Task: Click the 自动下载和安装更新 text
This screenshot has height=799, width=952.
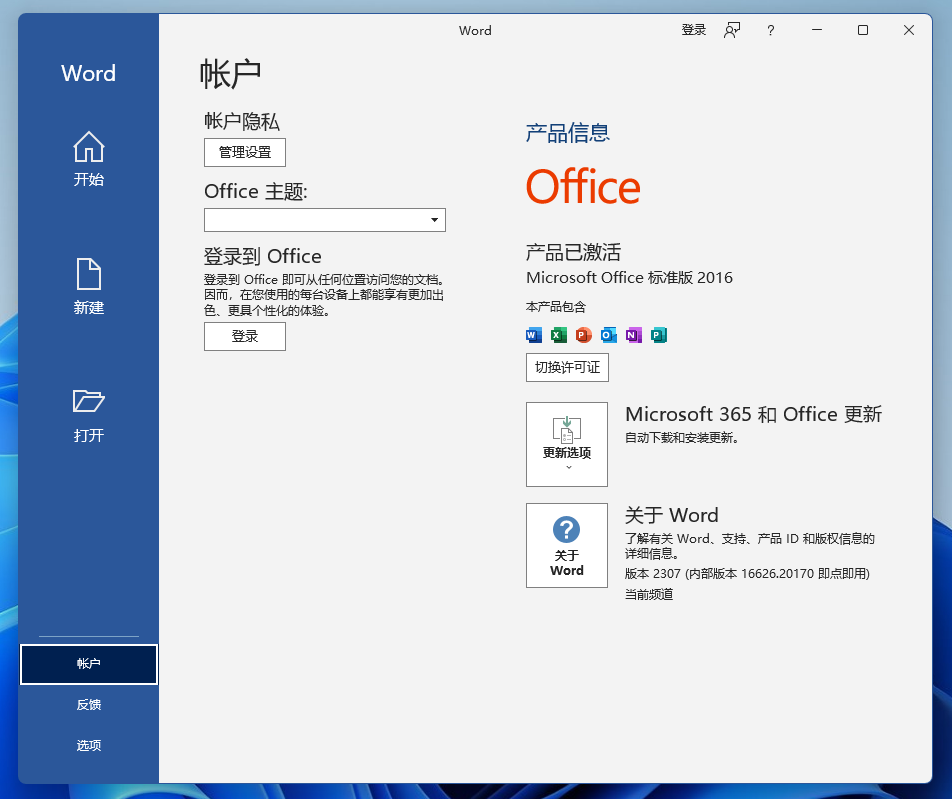Action: click(682, 438)
